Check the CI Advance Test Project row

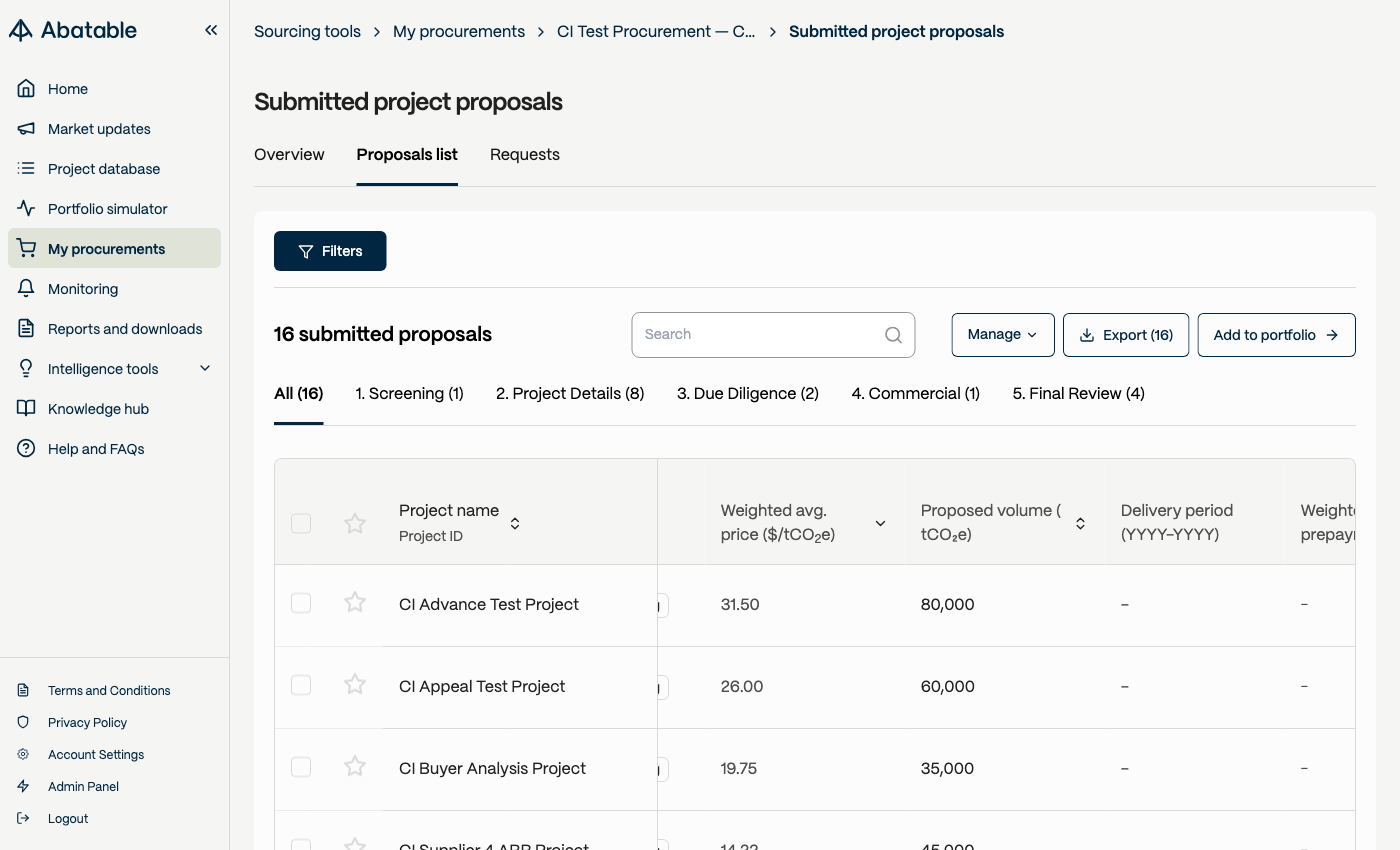(x=301, y=603)
